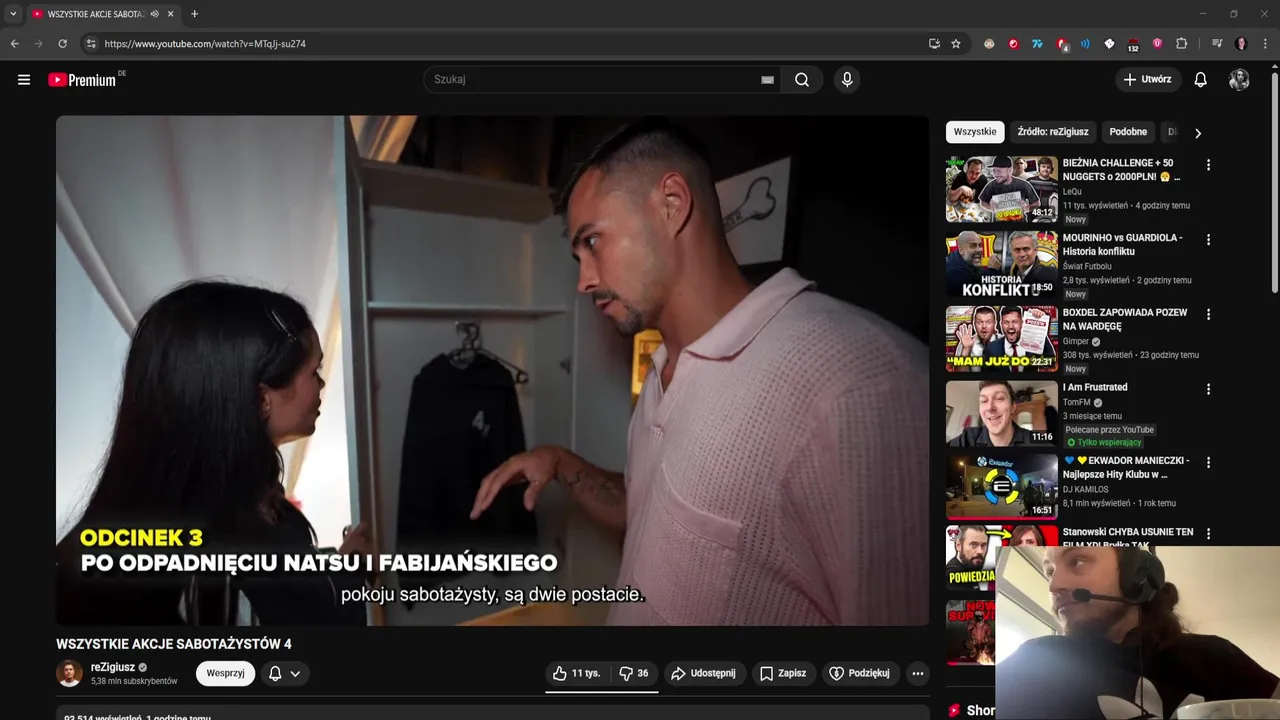The height and width of the screenshot is (720, 1280).
Task: Open options for EKWADOR MANIECZKI video
Action: coord(1208,463)
